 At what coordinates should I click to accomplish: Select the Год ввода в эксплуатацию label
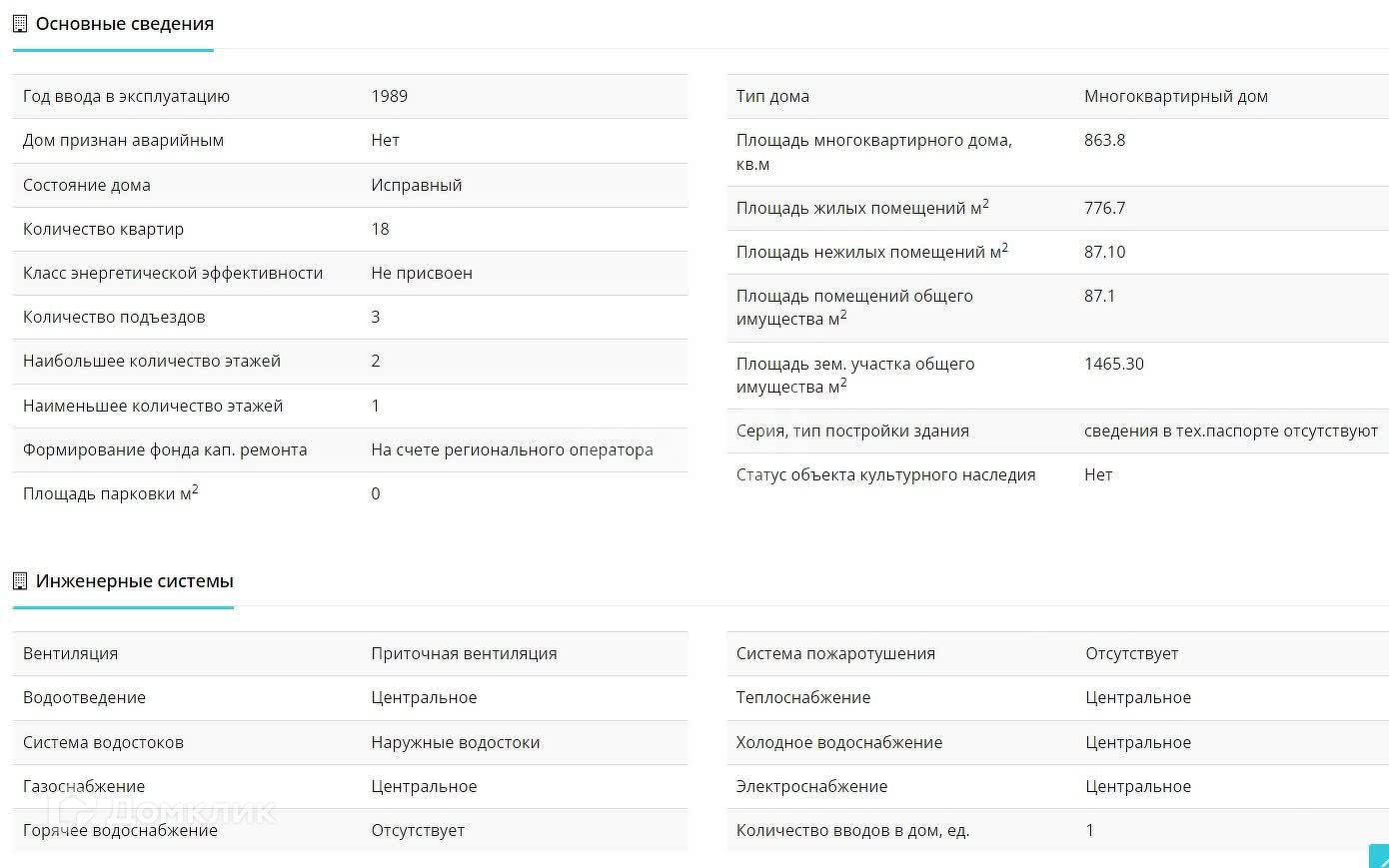(x=126, y=97)
